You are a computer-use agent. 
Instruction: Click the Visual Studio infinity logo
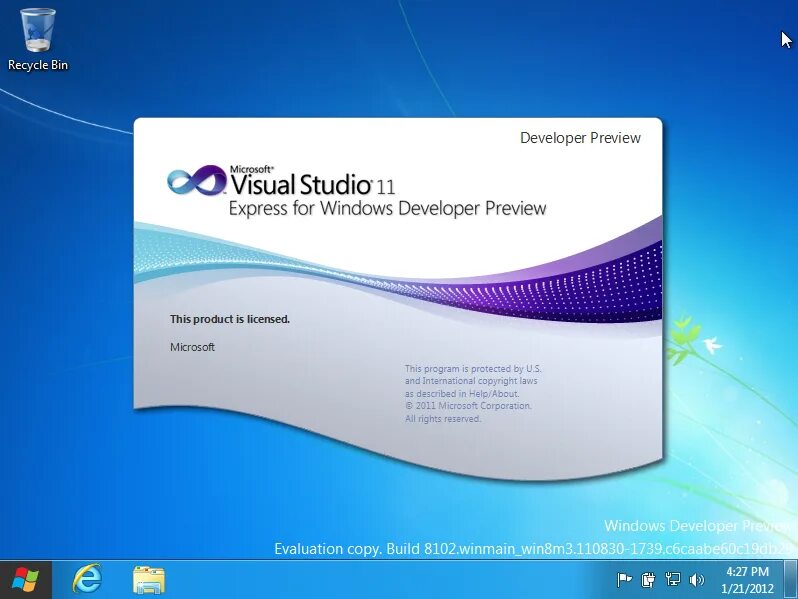pos(196,180)
